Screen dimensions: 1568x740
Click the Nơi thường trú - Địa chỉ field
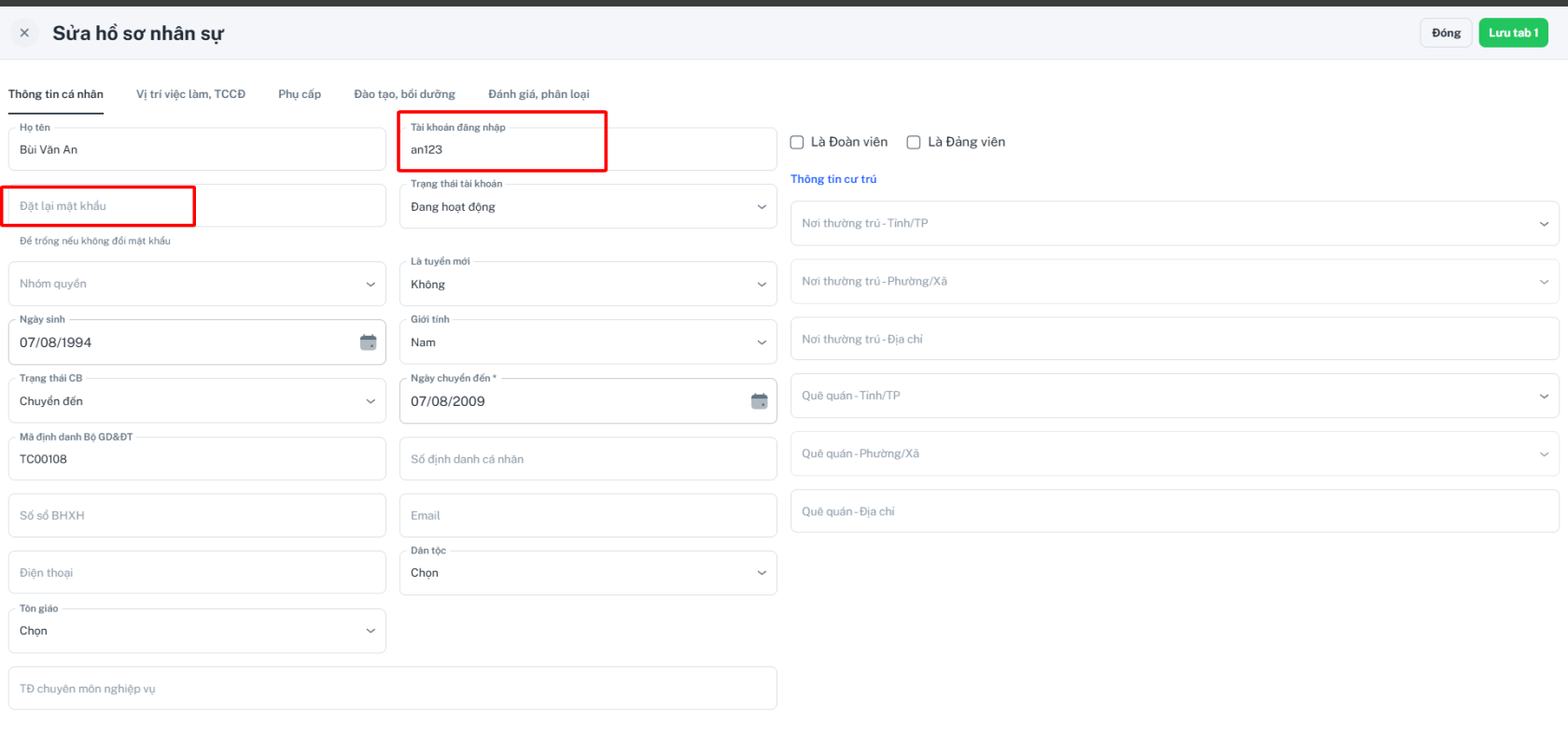click(1174, 339)
